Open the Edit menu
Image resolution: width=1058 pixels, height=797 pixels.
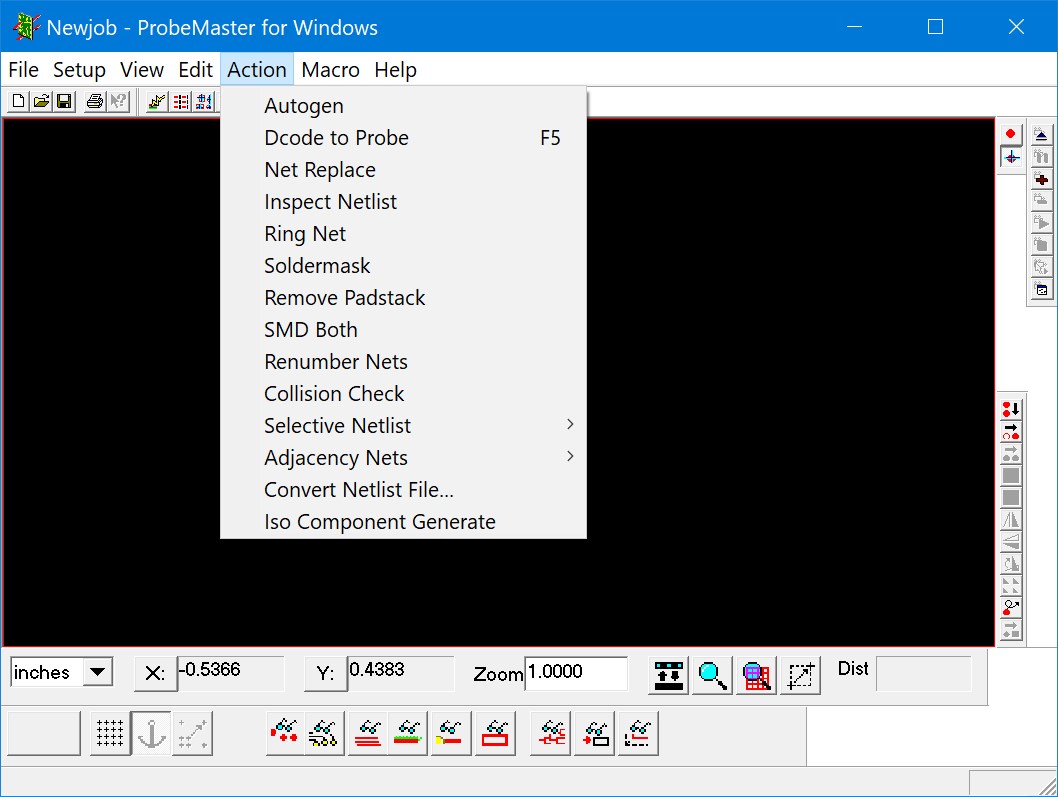[196, 70]
